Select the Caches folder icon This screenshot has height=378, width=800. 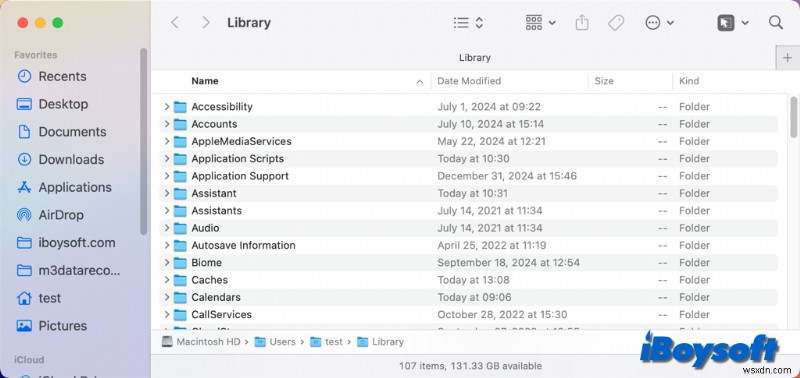point(180,280)
